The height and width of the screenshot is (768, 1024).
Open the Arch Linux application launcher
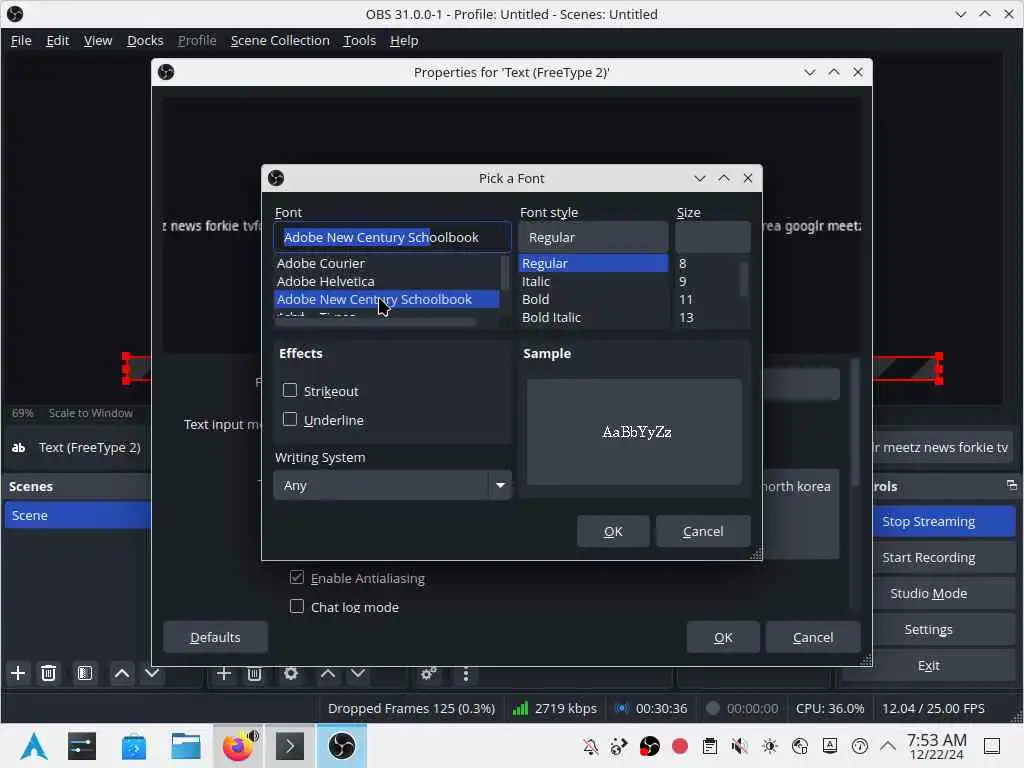pyautogui.click(x=34, y=746)
